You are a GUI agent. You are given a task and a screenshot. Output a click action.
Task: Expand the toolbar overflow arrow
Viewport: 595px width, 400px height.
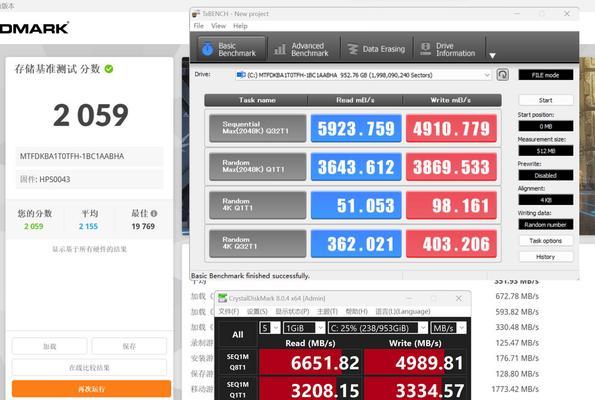[493, 55]
